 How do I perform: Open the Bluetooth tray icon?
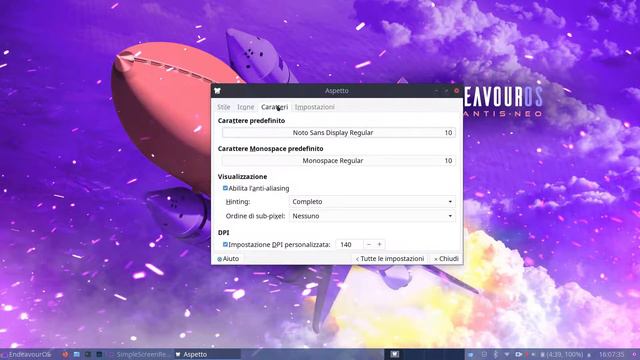(x=496, y=354)
